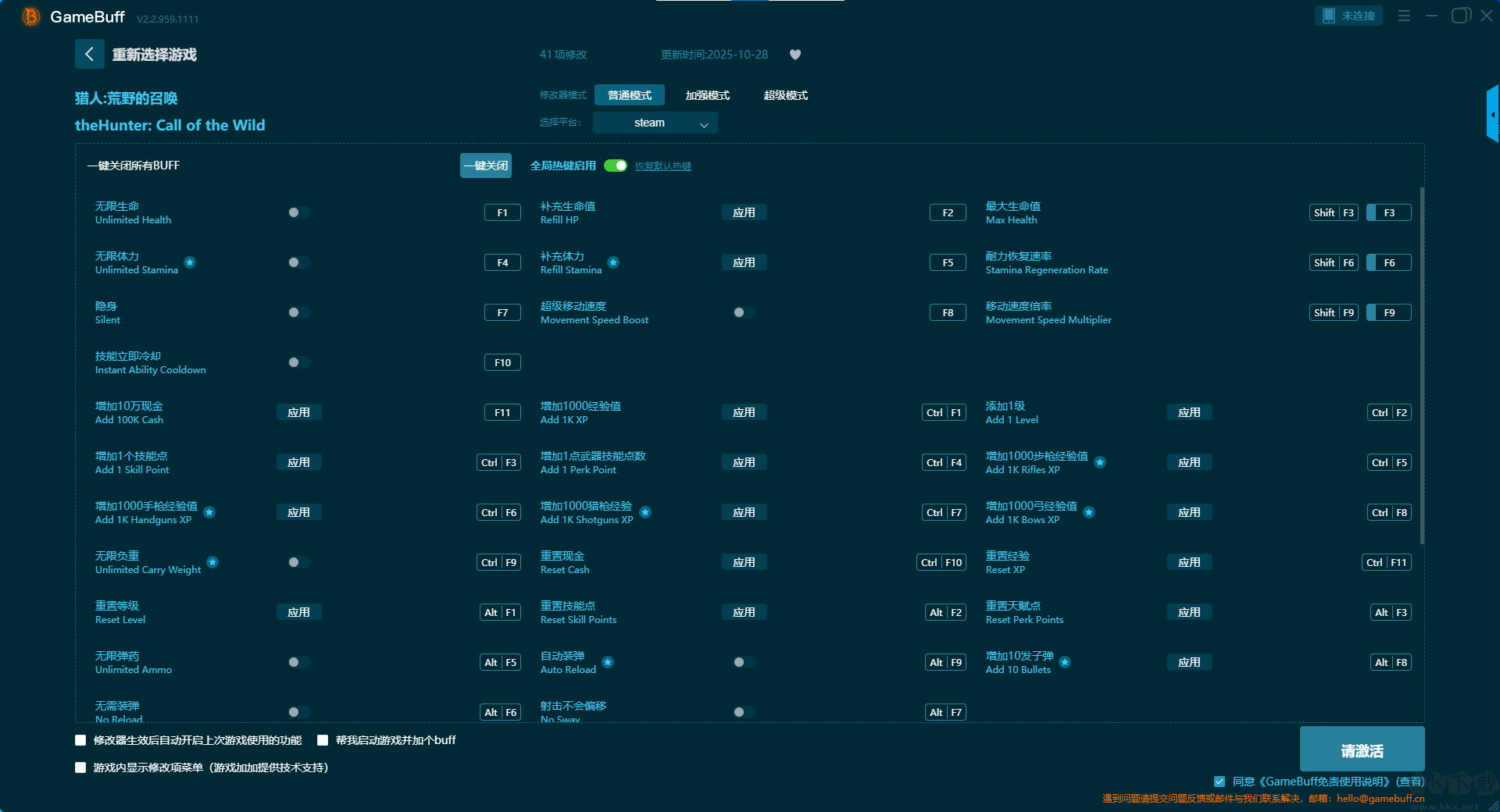Click the 41项修改 count text
The image size is (1500, 812).
[x=563, y=55]
